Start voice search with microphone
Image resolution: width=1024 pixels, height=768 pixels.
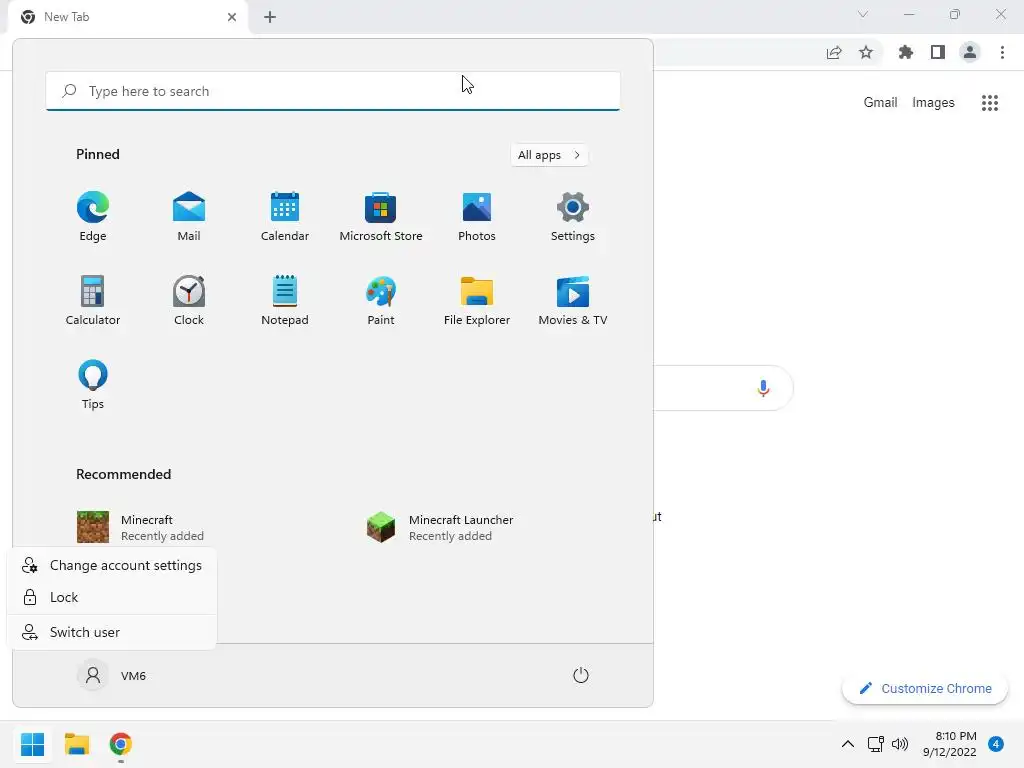[763, 388]
